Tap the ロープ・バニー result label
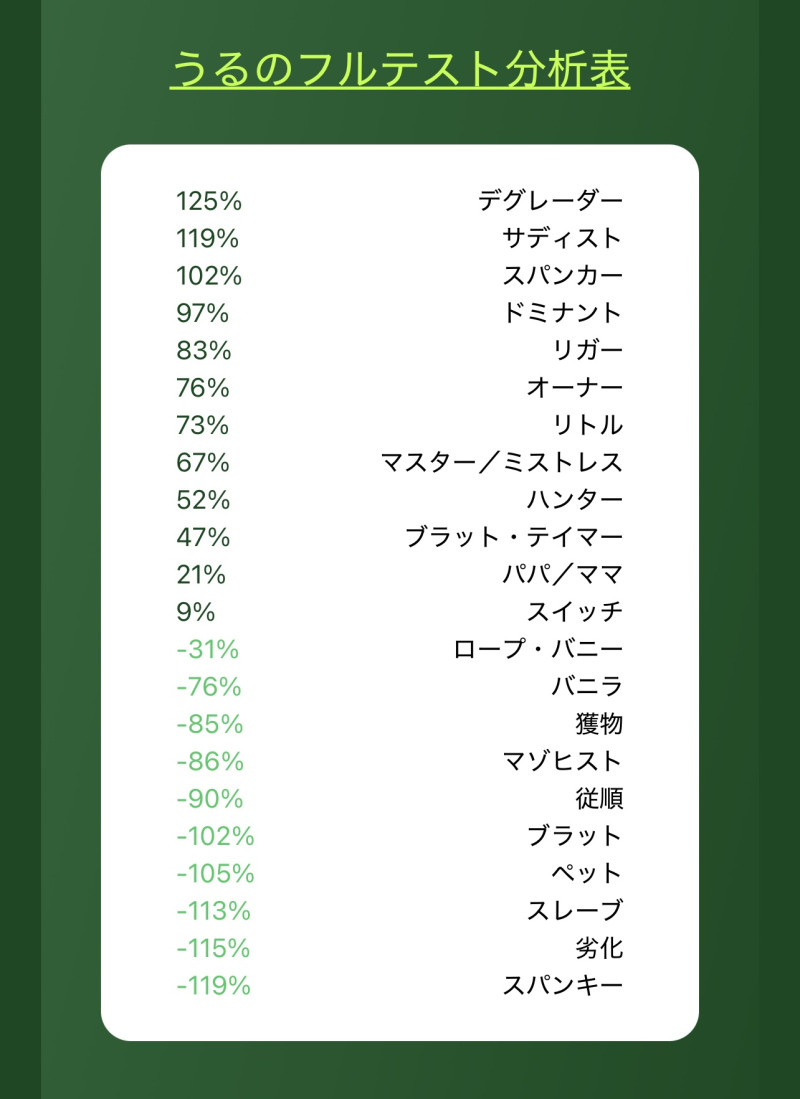Viewport: 800px width, 1099px height. pyautogui.click(x=538, y=649)
